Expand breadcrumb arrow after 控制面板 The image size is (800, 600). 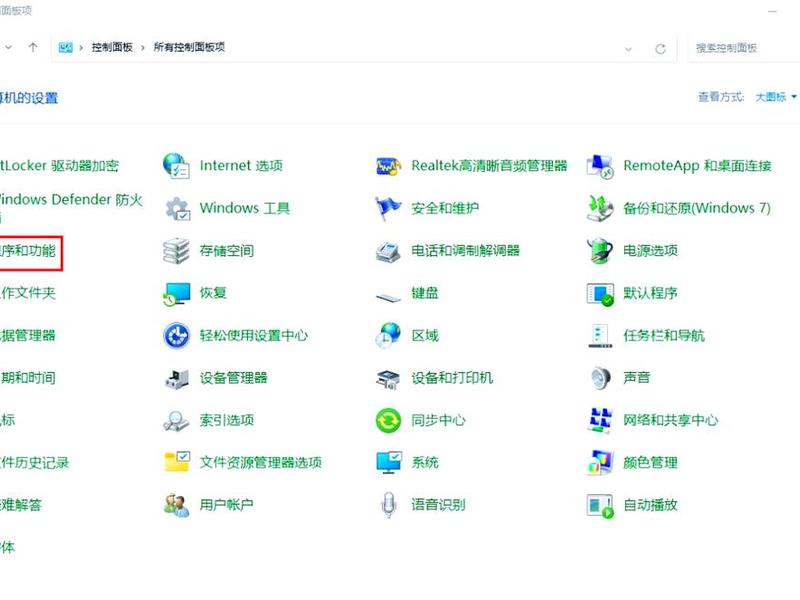tap(143, 47)
